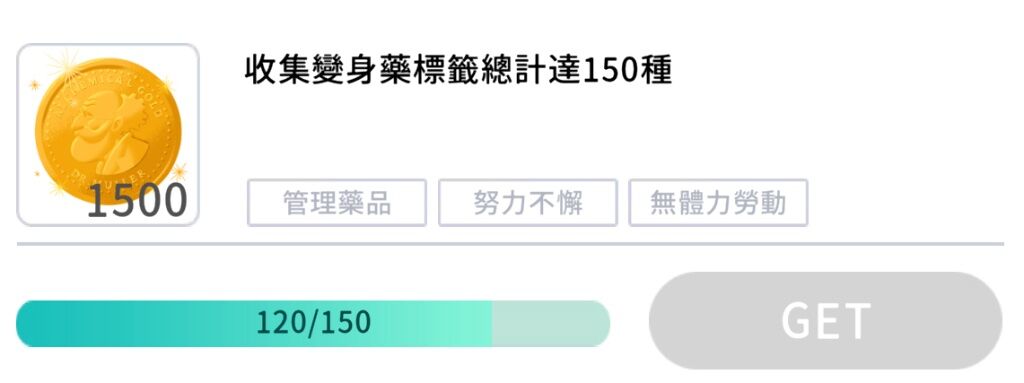The image size is (1024, 383).
Task: Click the sparkle at coin's lower right
Action: 178,171
